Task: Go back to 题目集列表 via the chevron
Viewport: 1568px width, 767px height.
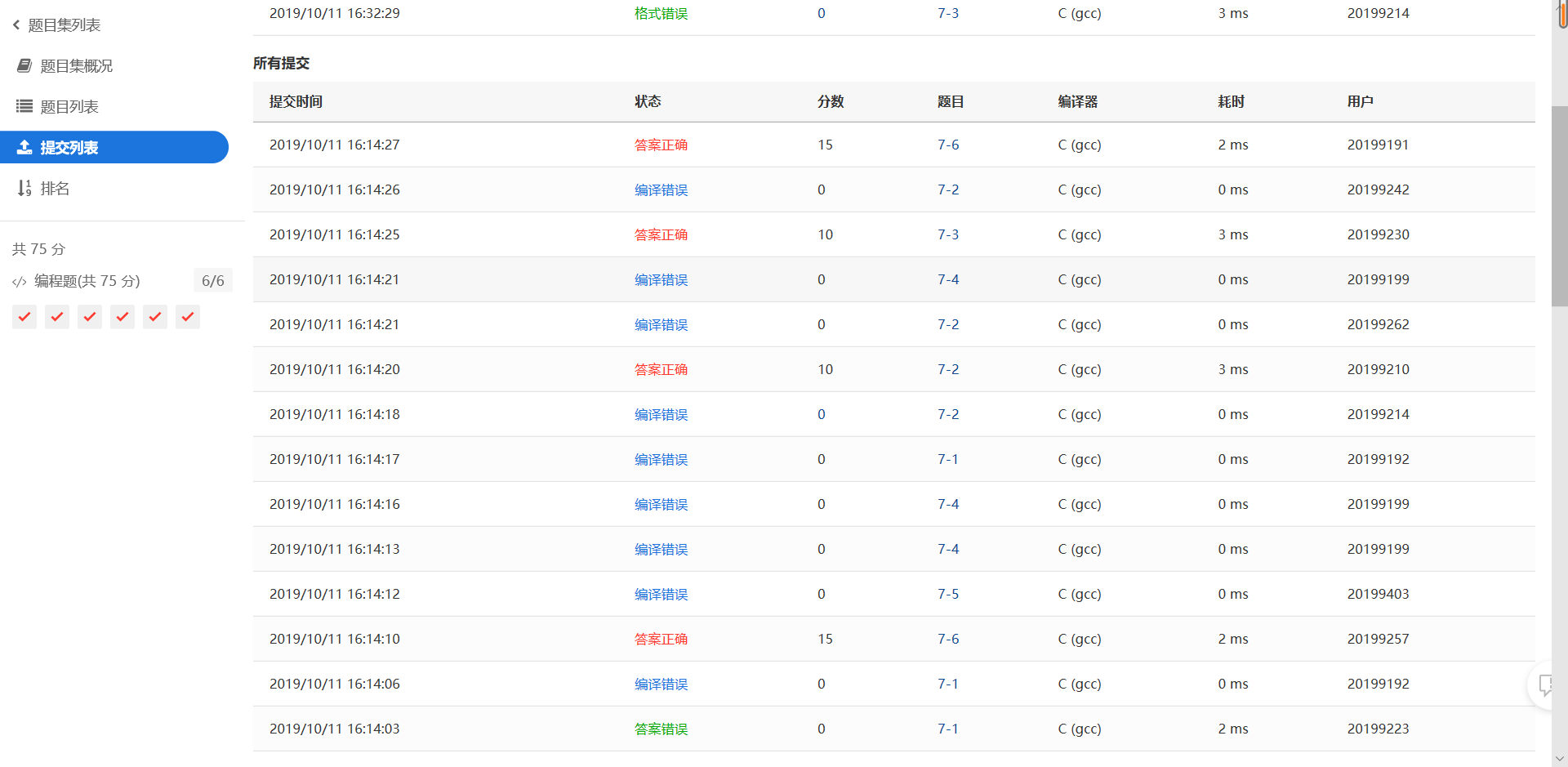Action: 16,25
